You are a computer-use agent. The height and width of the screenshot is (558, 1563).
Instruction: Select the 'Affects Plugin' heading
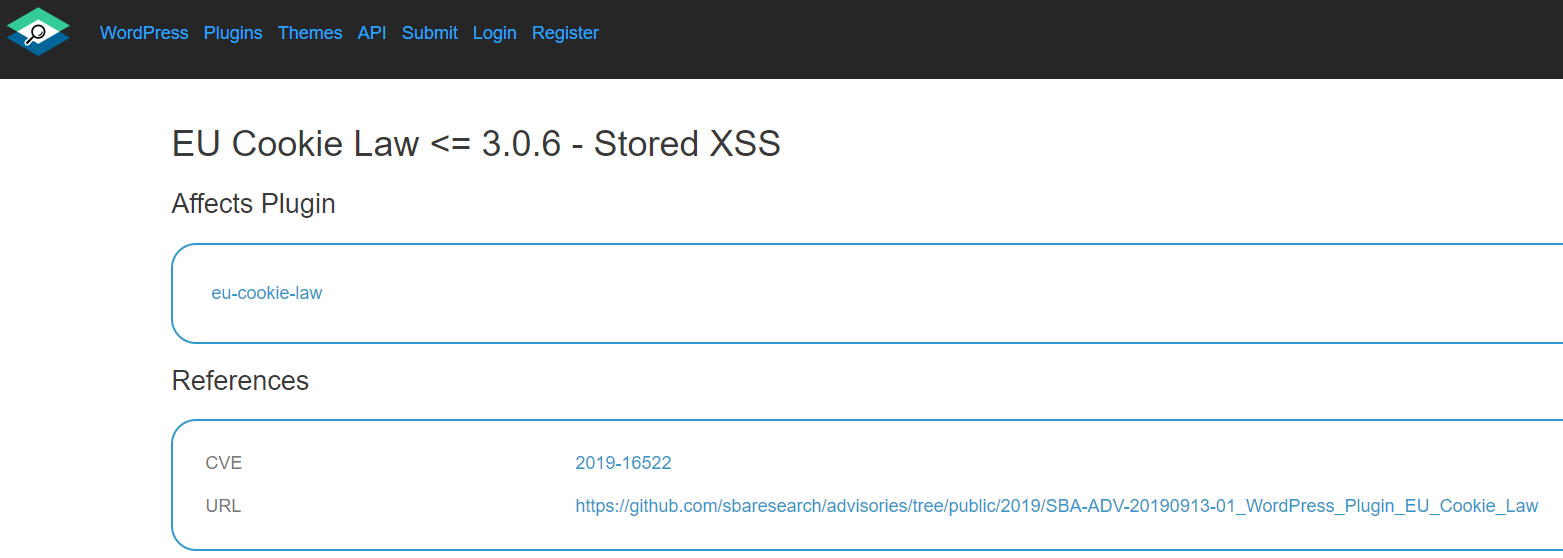254,204
